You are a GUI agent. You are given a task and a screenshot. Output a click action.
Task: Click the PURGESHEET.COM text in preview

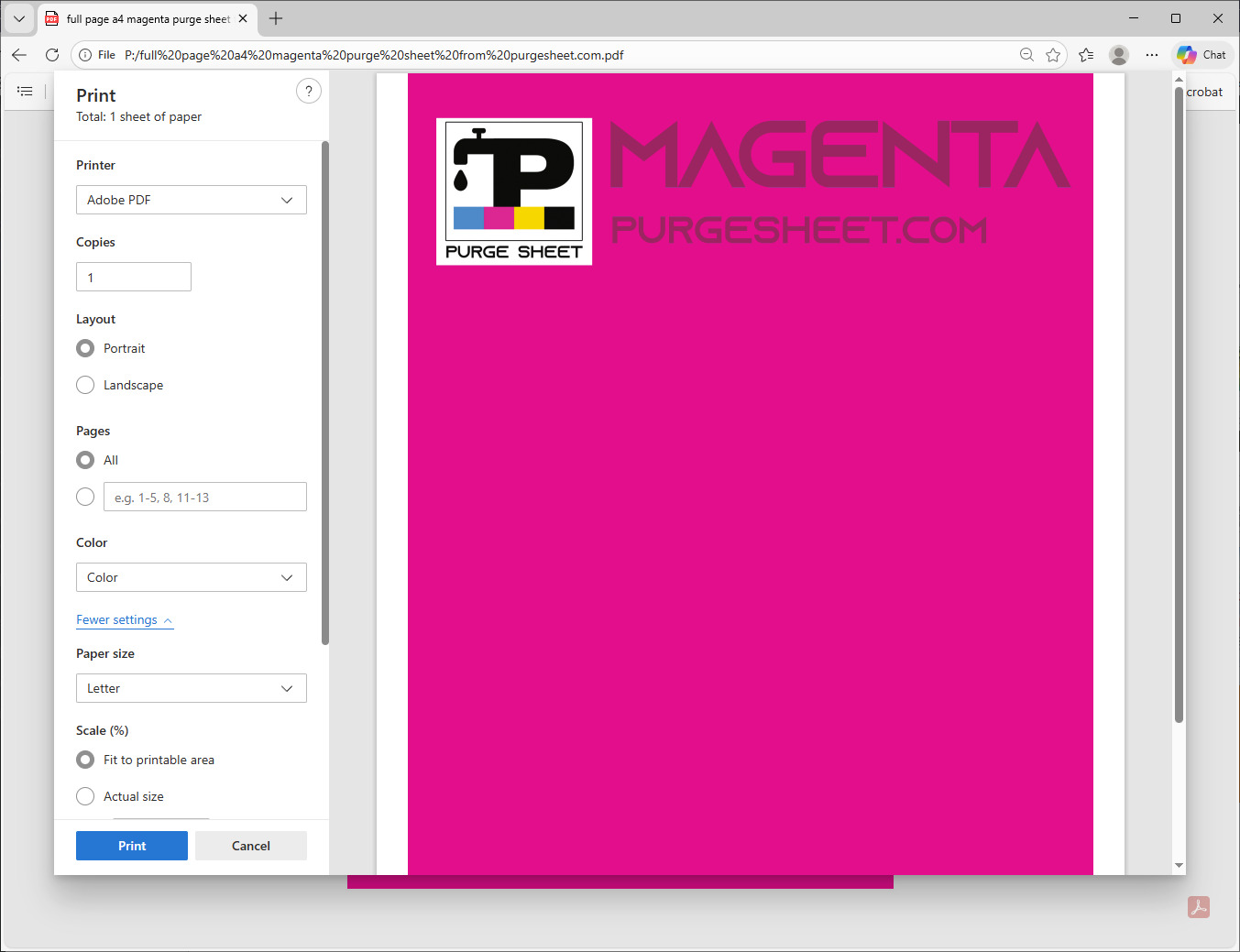[799, 229]
